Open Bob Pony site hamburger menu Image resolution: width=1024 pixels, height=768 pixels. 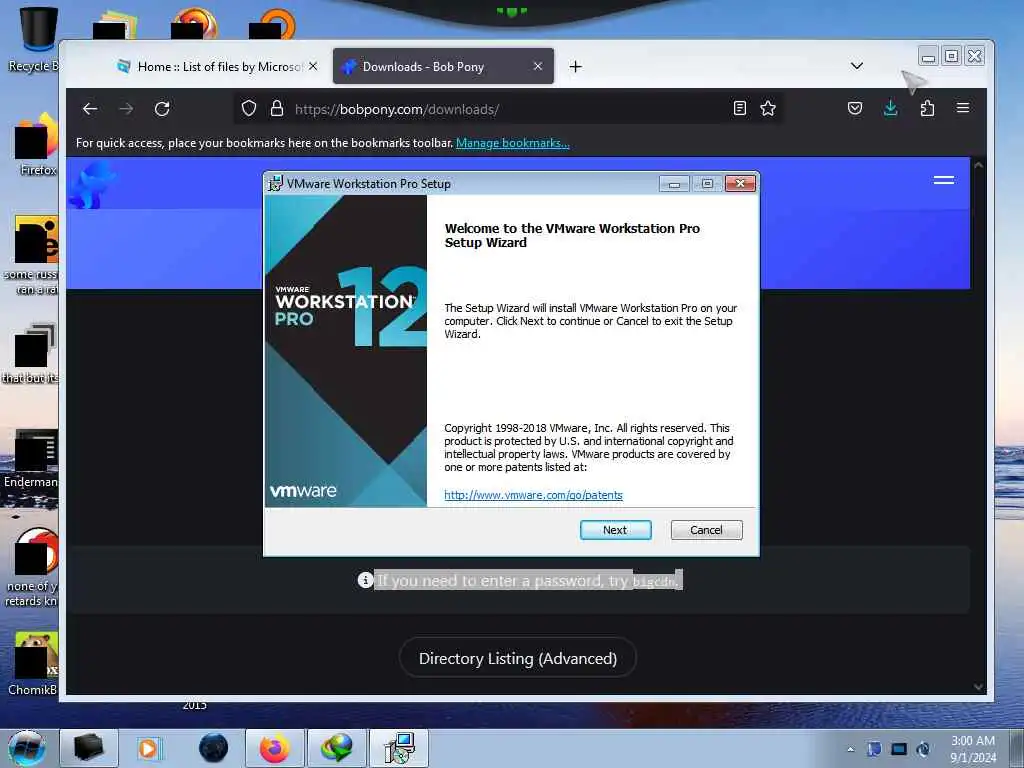pos(944,180)
